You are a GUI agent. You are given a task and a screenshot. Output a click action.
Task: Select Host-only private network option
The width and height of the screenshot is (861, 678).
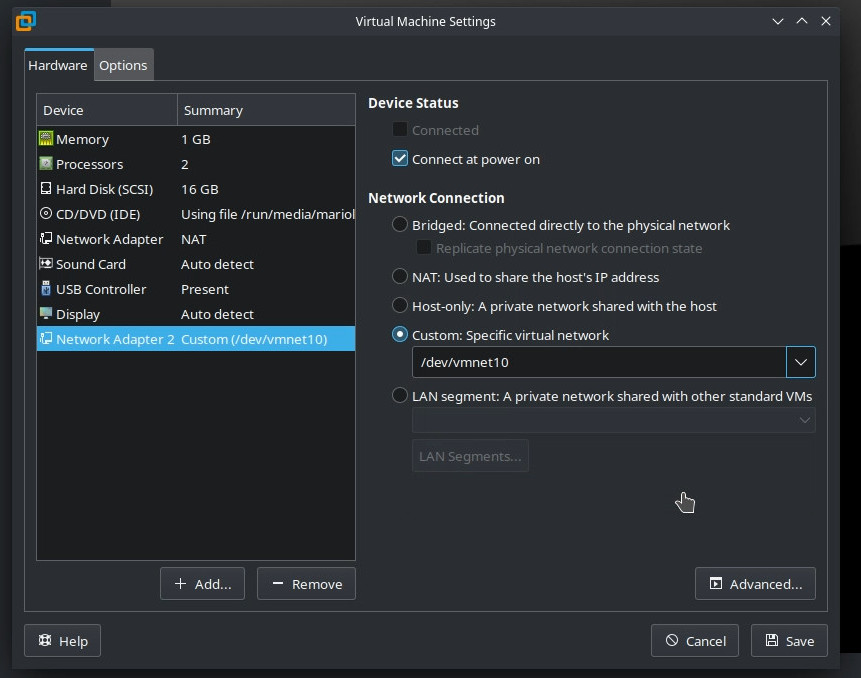click(400, 306)
